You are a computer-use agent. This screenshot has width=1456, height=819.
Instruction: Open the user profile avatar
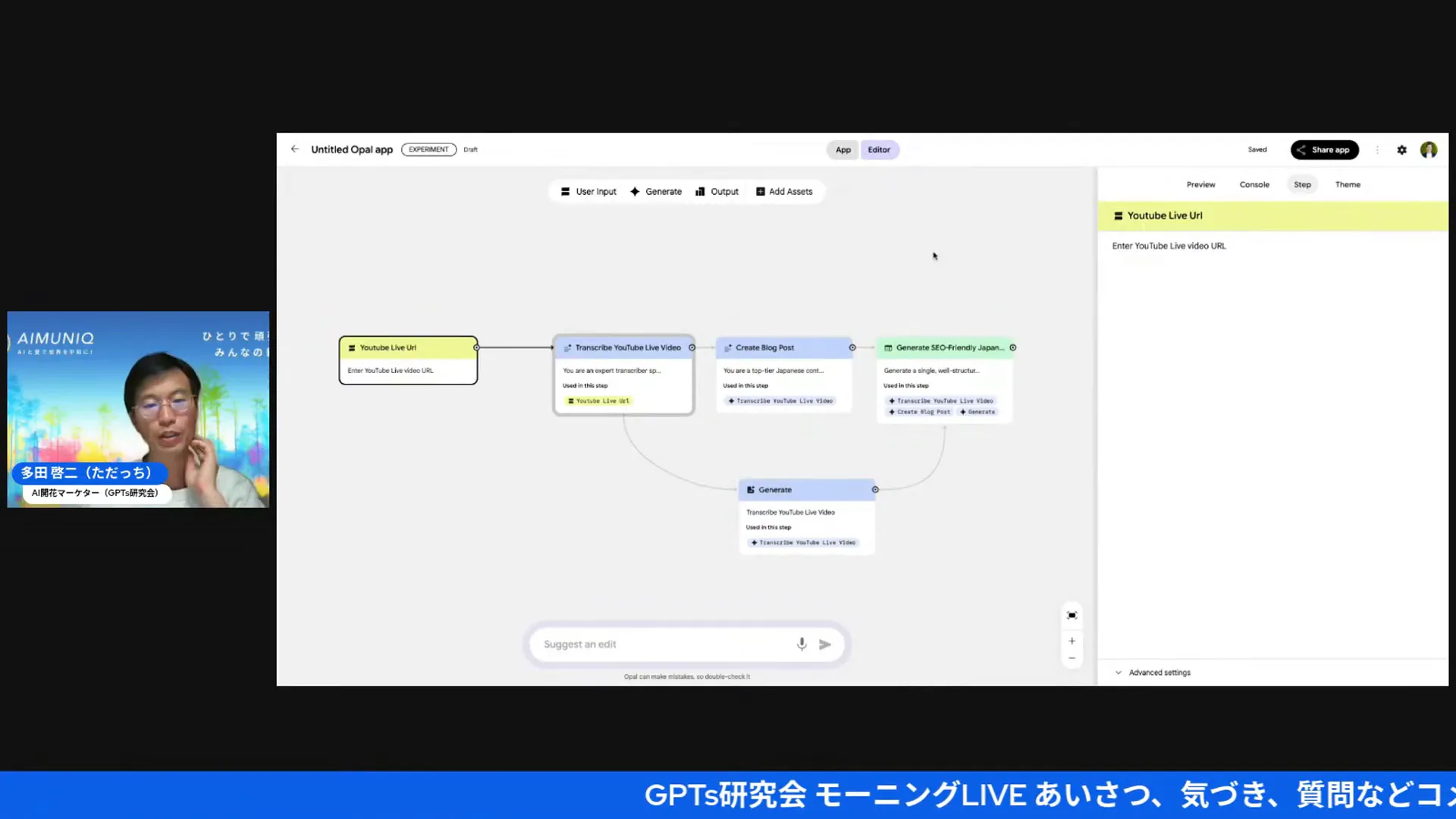point(1429,150)
